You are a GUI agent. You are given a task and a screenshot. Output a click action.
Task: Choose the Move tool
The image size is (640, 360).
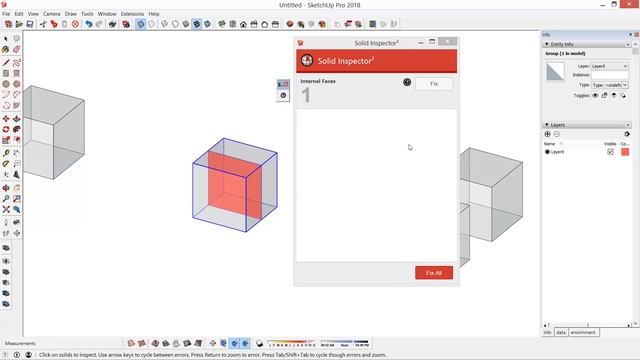click(6, 118)
